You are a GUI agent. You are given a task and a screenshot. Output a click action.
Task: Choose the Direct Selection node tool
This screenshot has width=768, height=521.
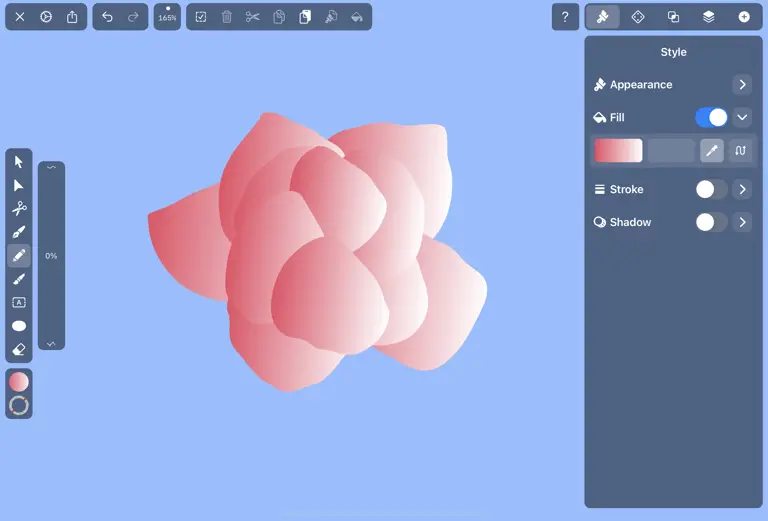point(19,185)
